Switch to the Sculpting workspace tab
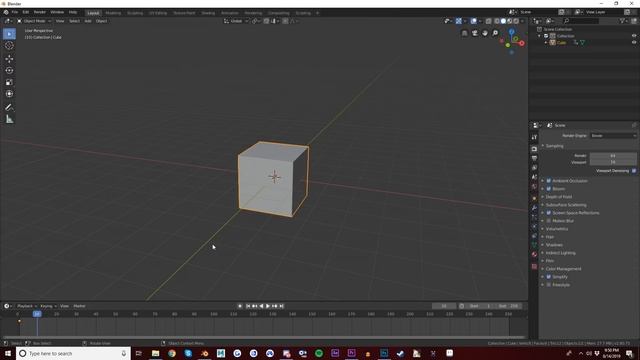Image resolution: width=640 pixels, height=360 pixels. [135, 13]
